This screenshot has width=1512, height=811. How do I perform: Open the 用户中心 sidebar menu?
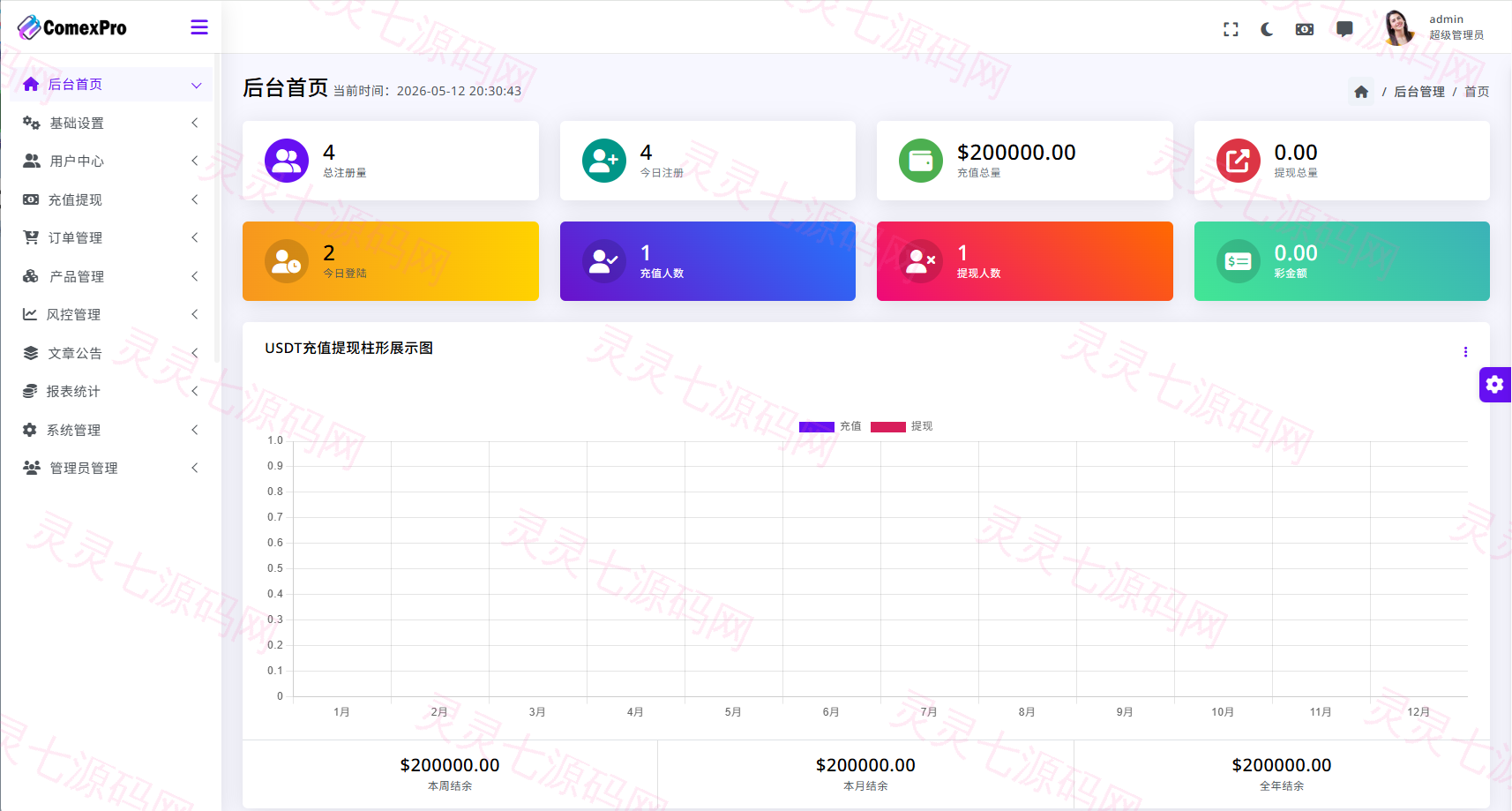pyautogui.click(x=112, y=161)
